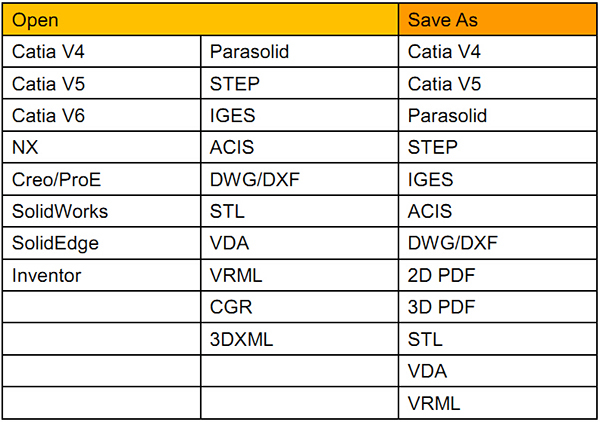Click the Creo/ProE table cell
Screen dimensions: 600x422
click(101, 179)
